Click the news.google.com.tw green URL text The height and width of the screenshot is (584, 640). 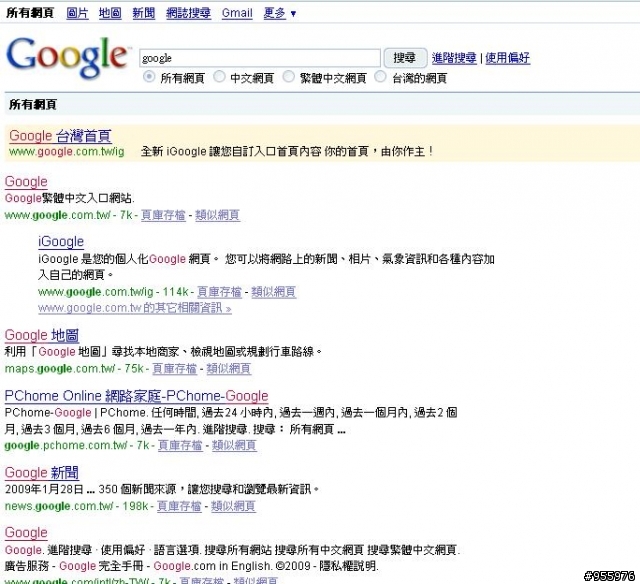point(59,506)
